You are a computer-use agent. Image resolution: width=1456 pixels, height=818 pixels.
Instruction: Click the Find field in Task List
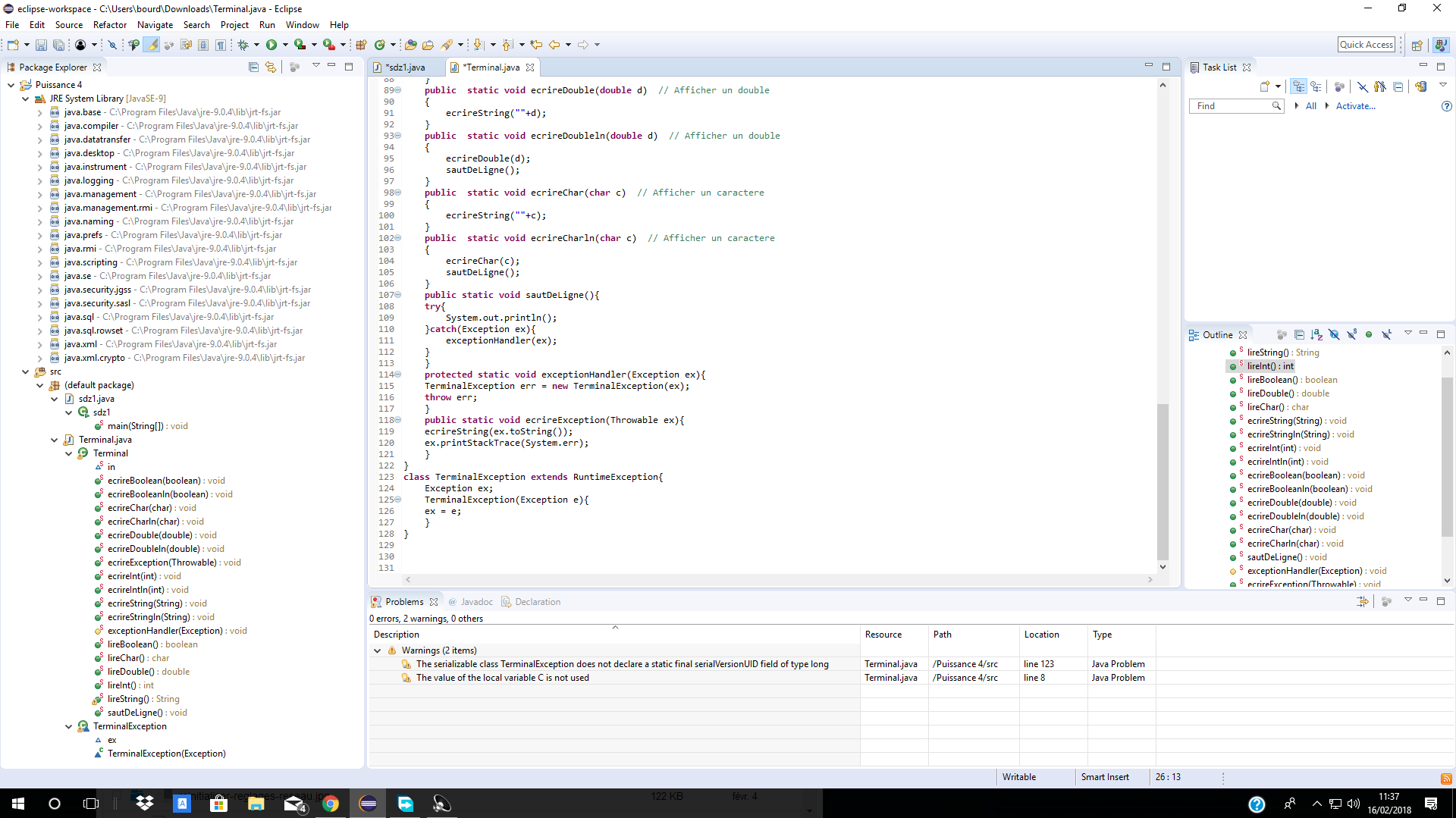[1232, 106]
